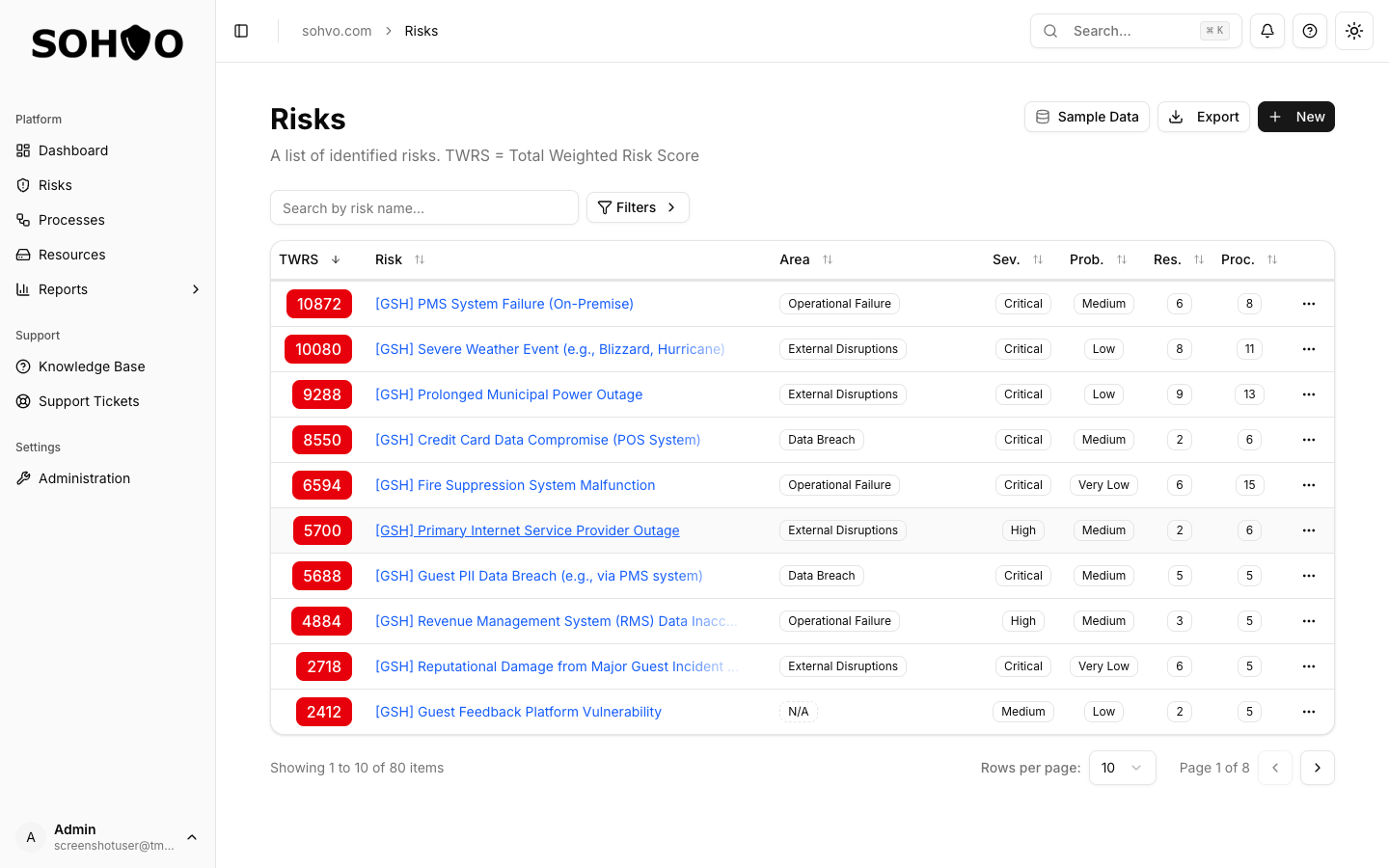The image size is (1389, 868).
Task: Open Dashboard in the sidebar
Action: [107, 150]
